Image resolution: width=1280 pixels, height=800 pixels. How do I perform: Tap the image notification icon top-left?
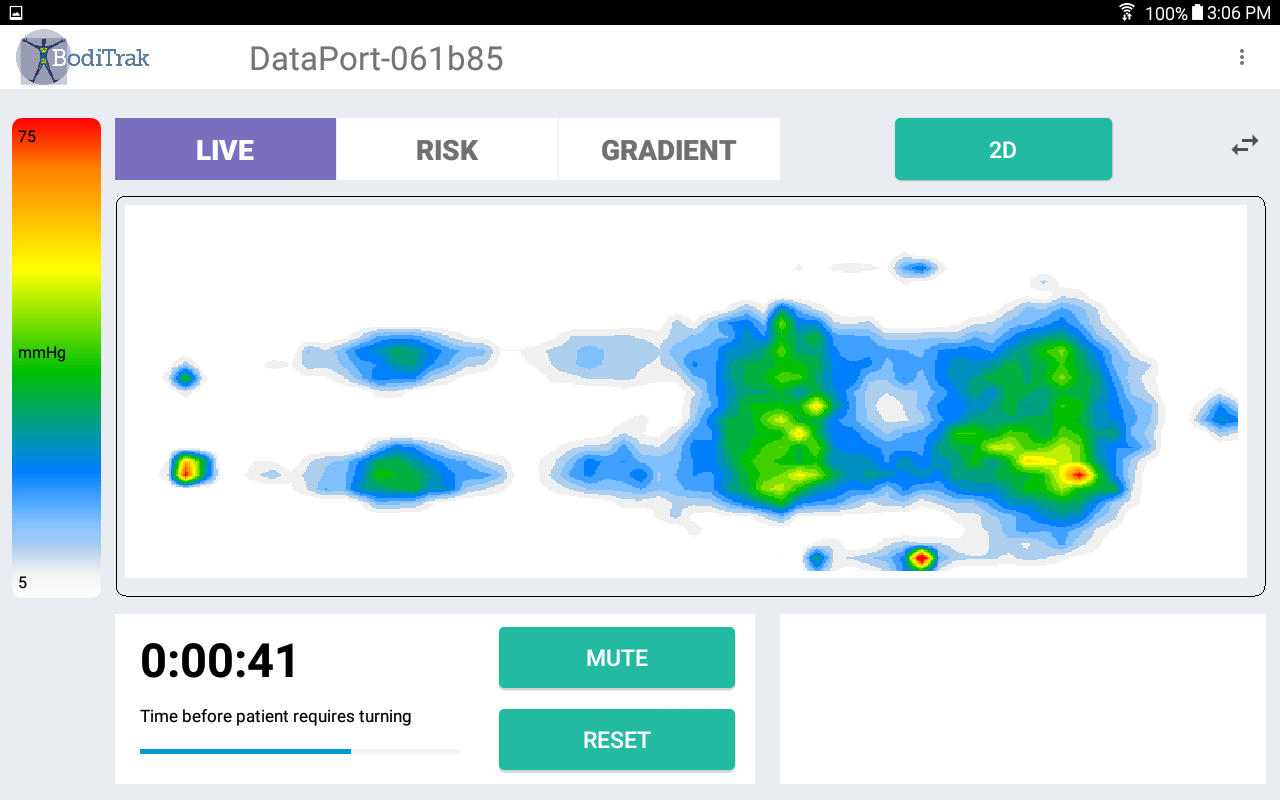pos(15,12)
